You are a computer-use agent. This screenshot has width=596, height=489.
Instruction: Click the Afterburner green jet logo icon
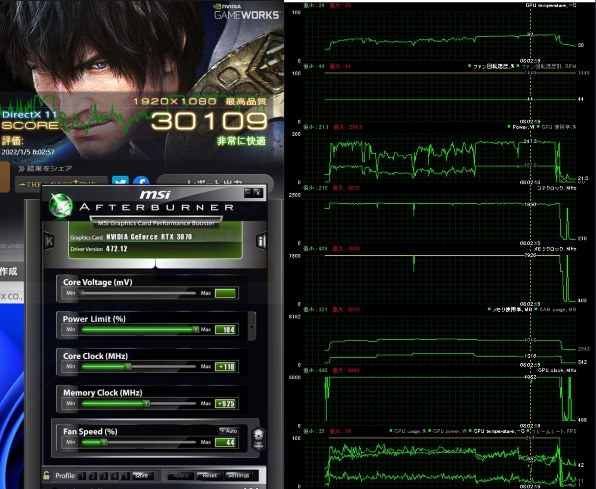click(61, 205)
